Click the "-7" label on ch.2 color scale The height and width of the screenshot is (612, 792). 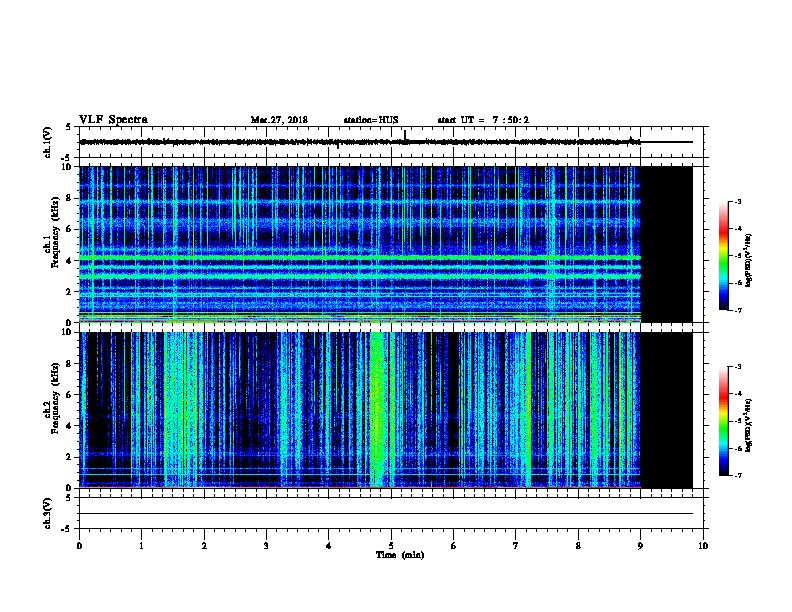click(x=737, y=476)
